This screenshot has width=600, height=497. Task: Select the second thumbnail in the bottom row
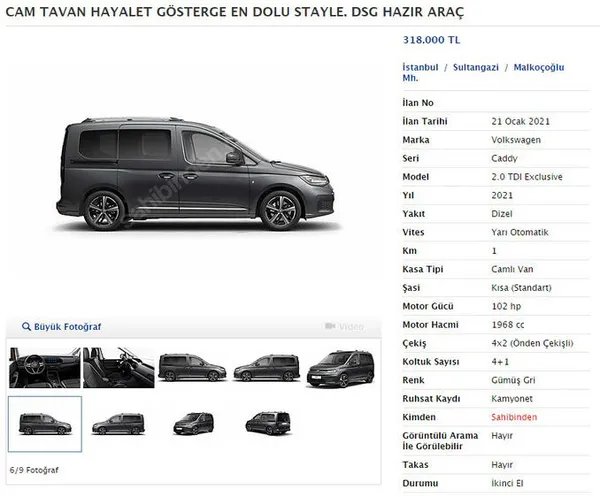118,423
